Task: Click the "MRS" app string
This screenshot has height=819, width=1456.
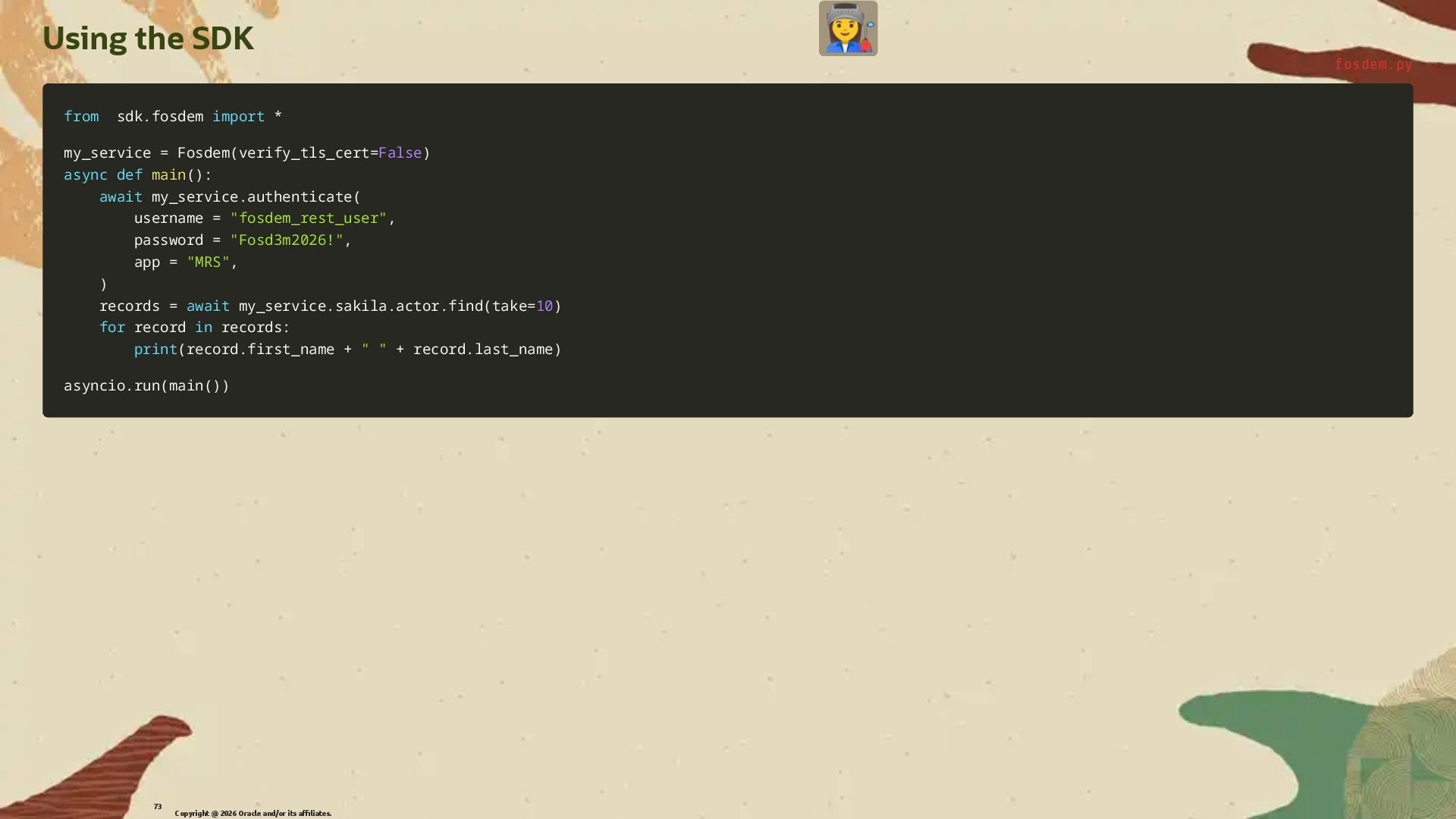Action: (x=208, y=262)
